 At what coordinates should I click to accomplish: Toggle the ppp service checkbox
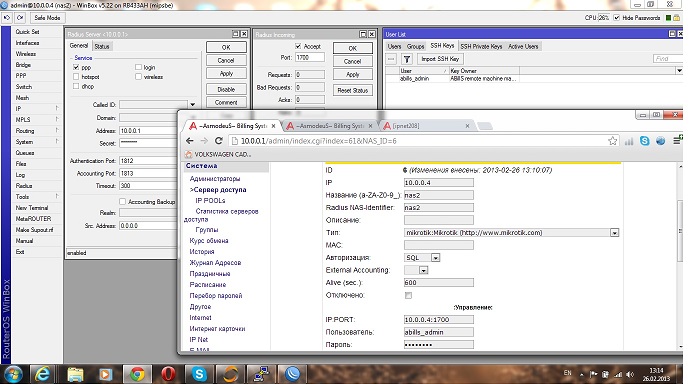76,67
